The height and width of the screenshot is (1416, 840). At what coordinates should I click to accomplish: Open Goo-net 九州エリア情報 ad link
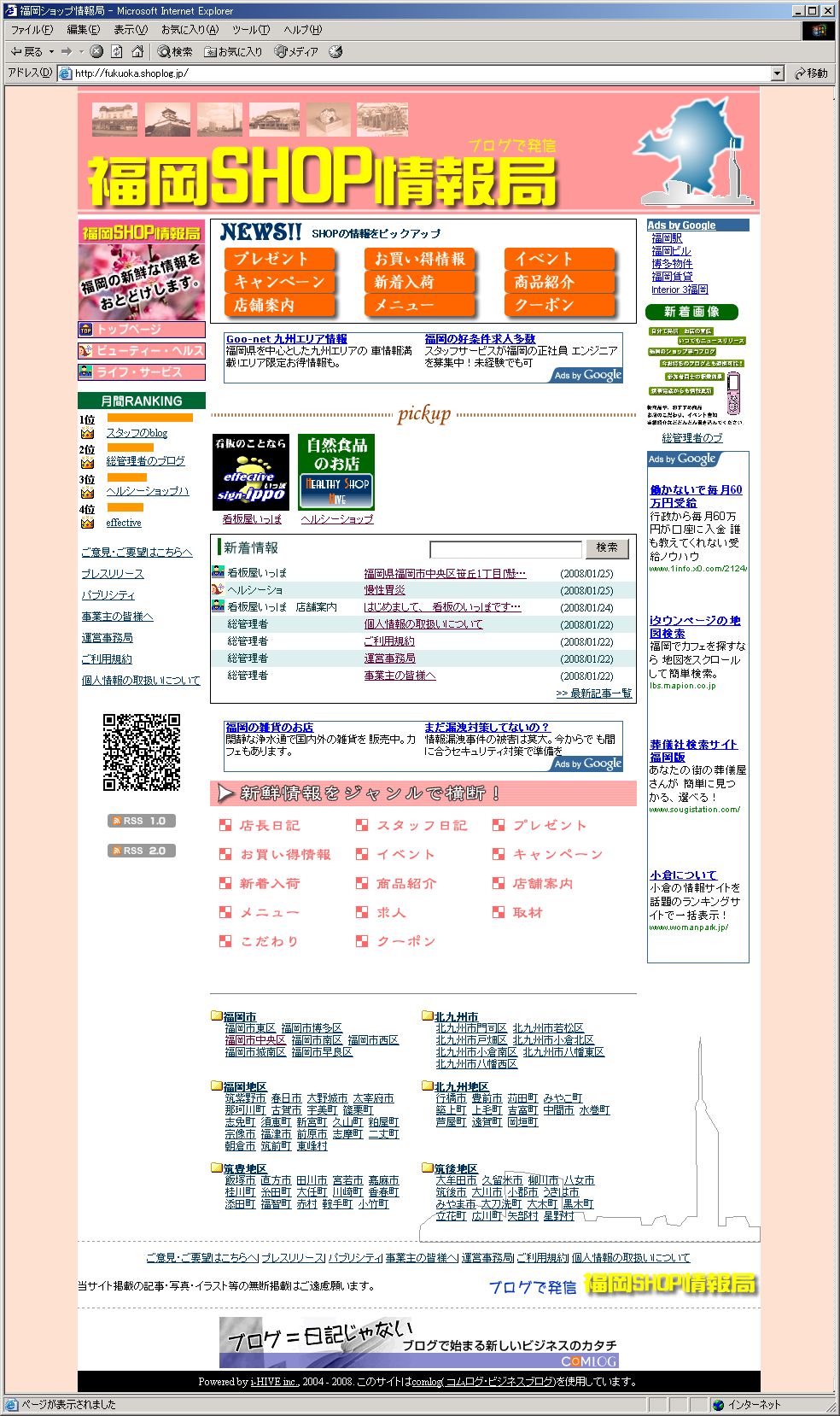click(x=286, y=339)
